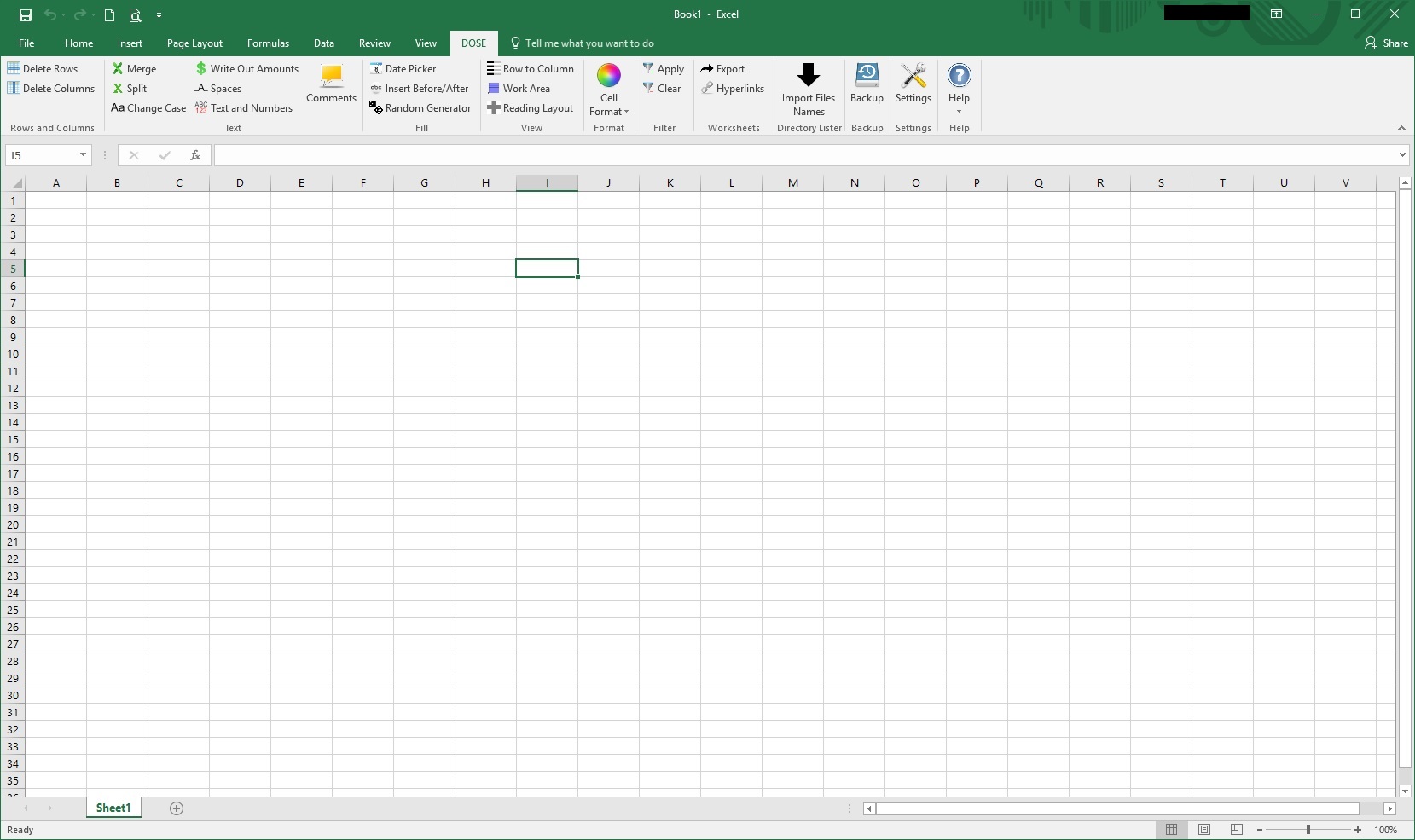The height and width of the screenshot is (840, 1415).
Task: Open the Spaces tool
Action: click(218, 88)
